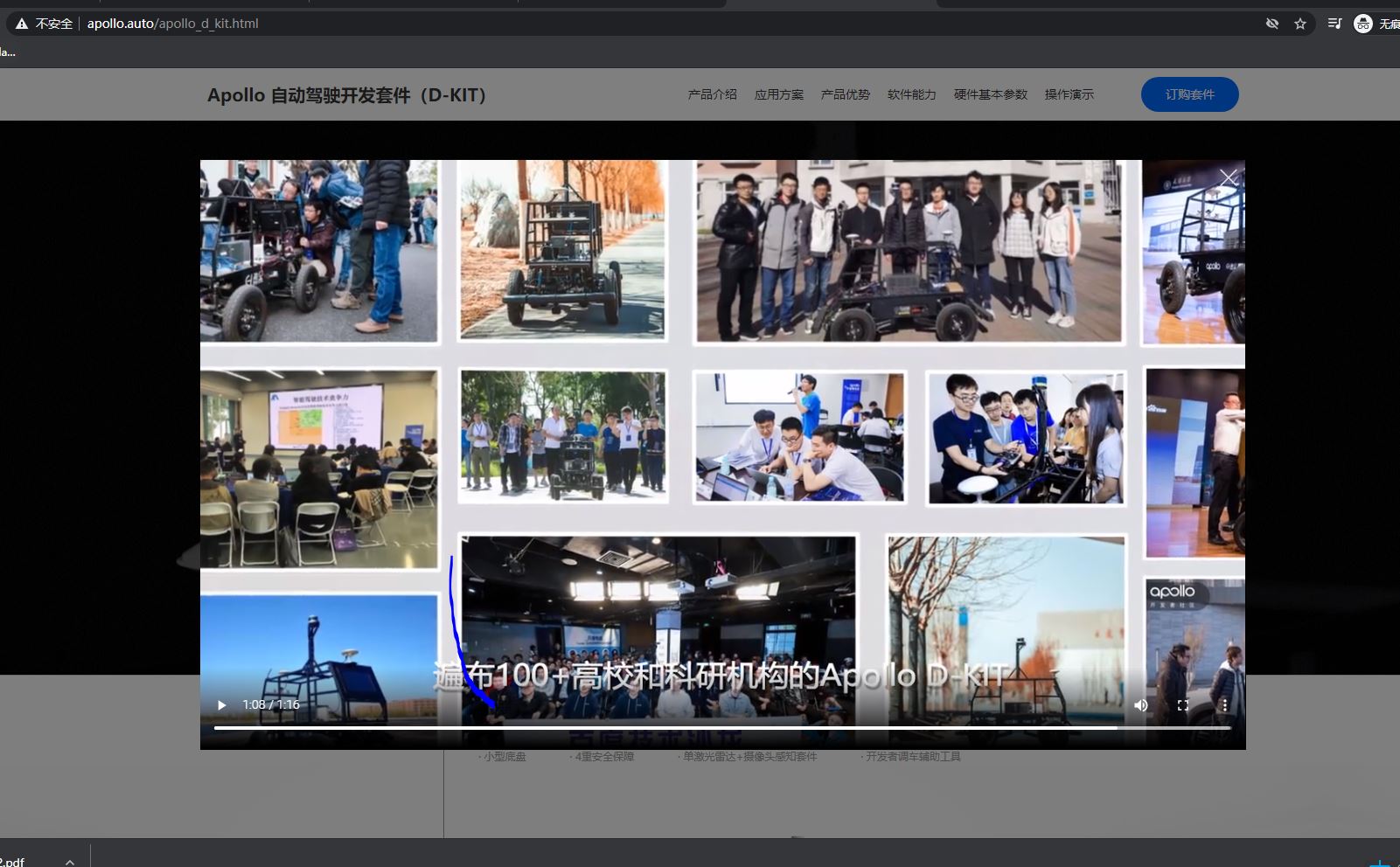
Task: Expand the .pdf download options chevron
Action: click(70, 862)
